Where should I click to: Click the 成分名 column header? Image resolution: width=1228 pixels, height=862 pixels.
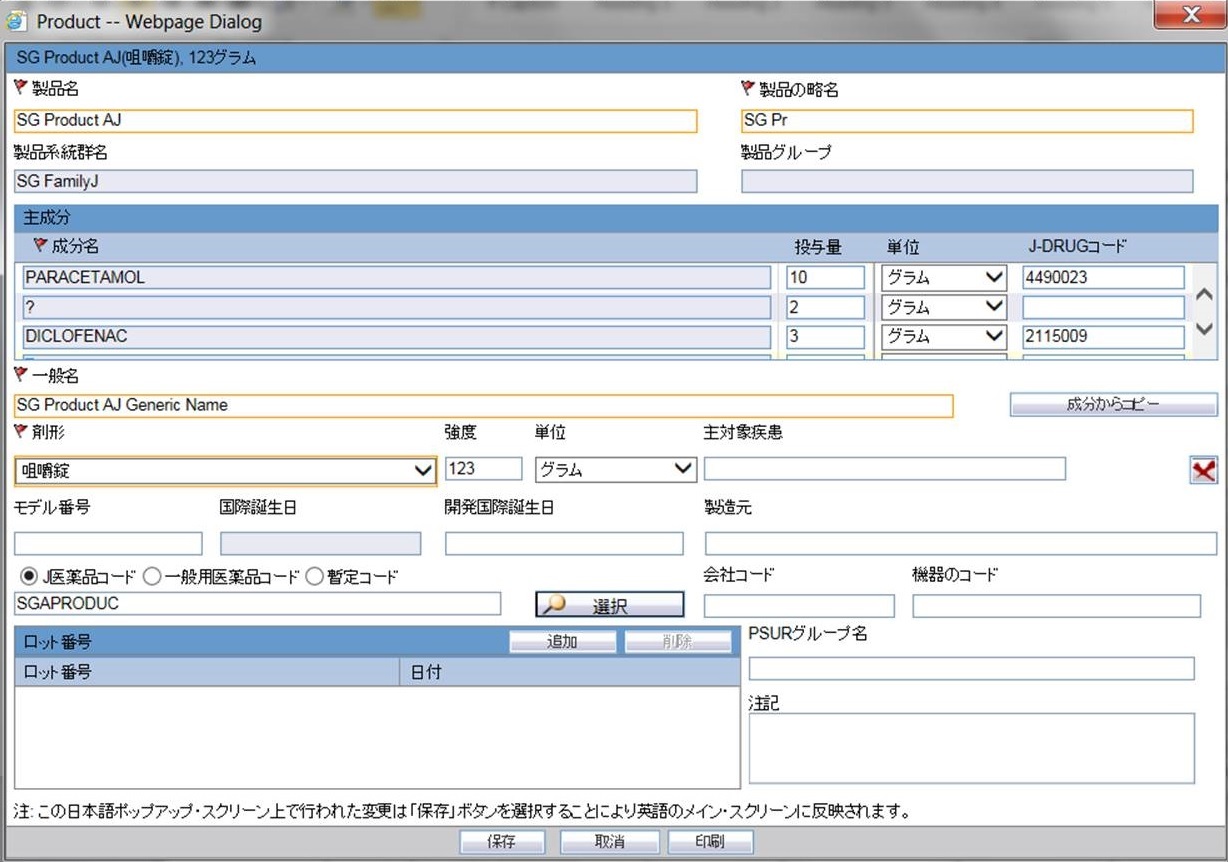coord(75,246)
